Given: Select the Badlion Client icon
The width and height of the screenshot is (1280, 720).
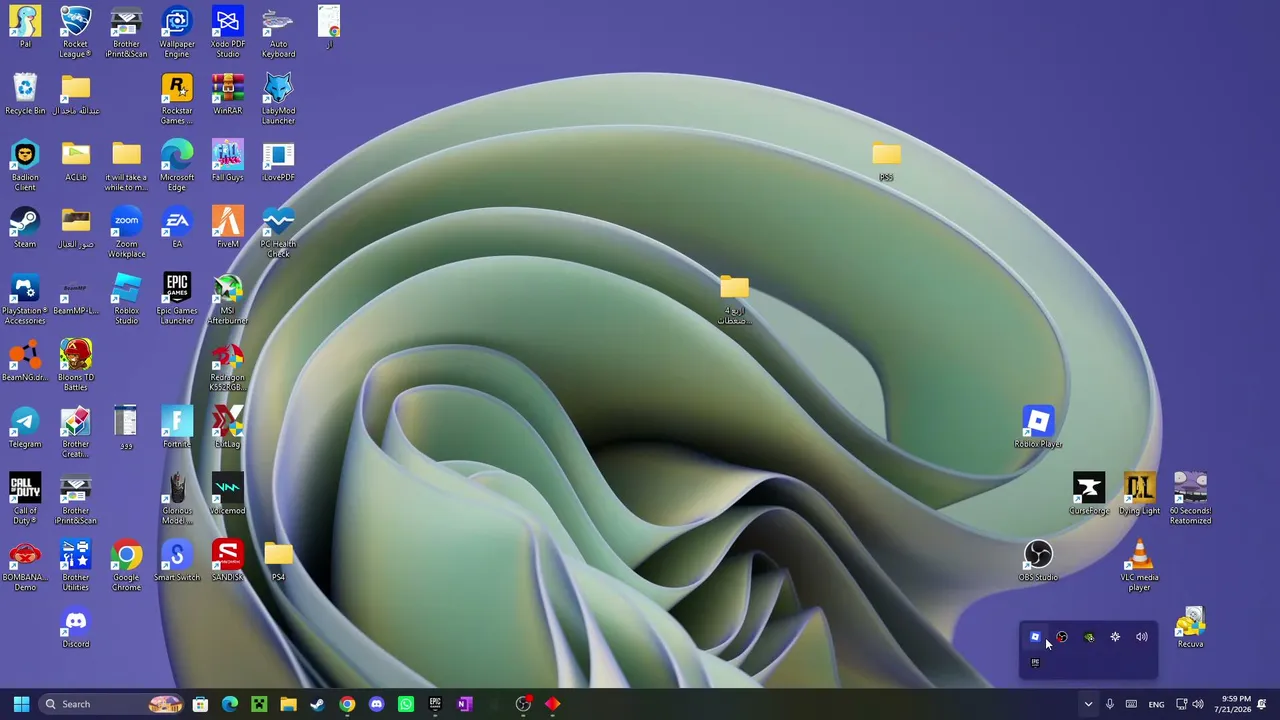Looking at the screenshot, I should (x=25, y=166).
